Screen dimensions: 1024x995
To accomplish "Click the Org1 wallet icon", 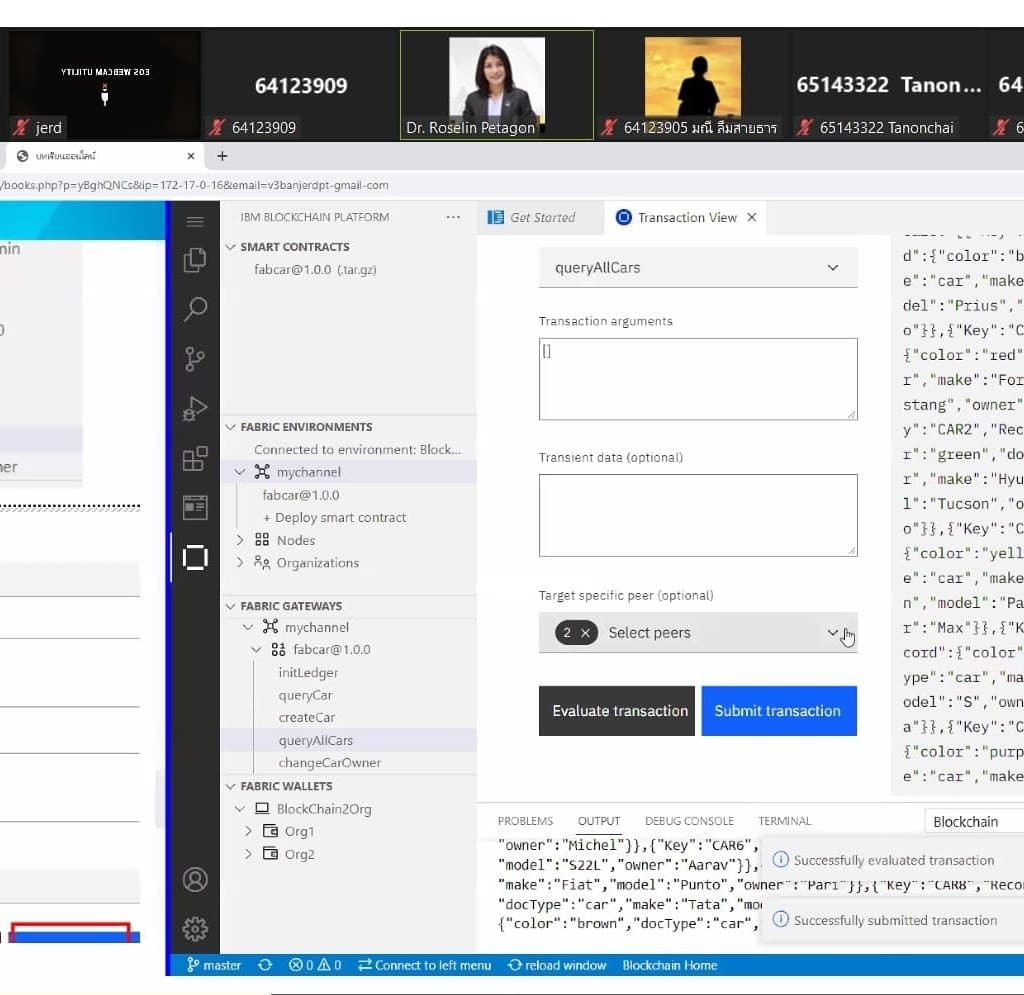I will [270, 831].
